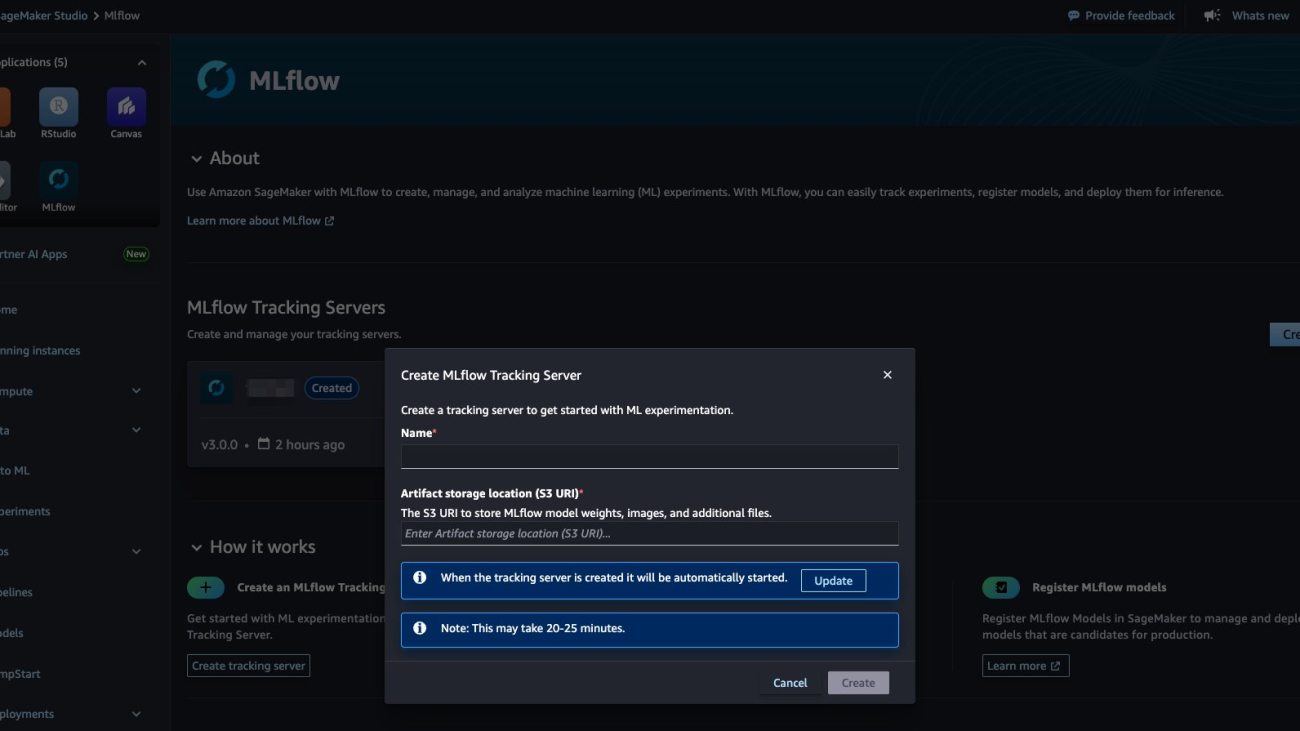Collapse the How it works section
Image resolution: width=1300 pixels, height=731 pixels.
[196, 548]
